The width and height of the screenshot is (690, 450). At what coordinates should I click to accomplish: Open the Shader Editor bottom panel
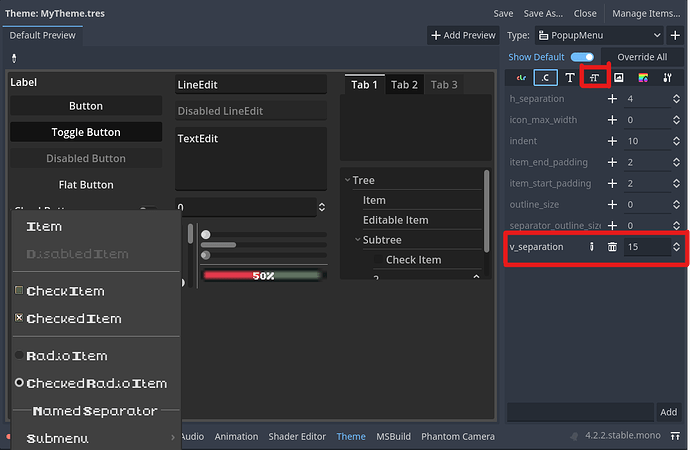[x=297, y=436]
